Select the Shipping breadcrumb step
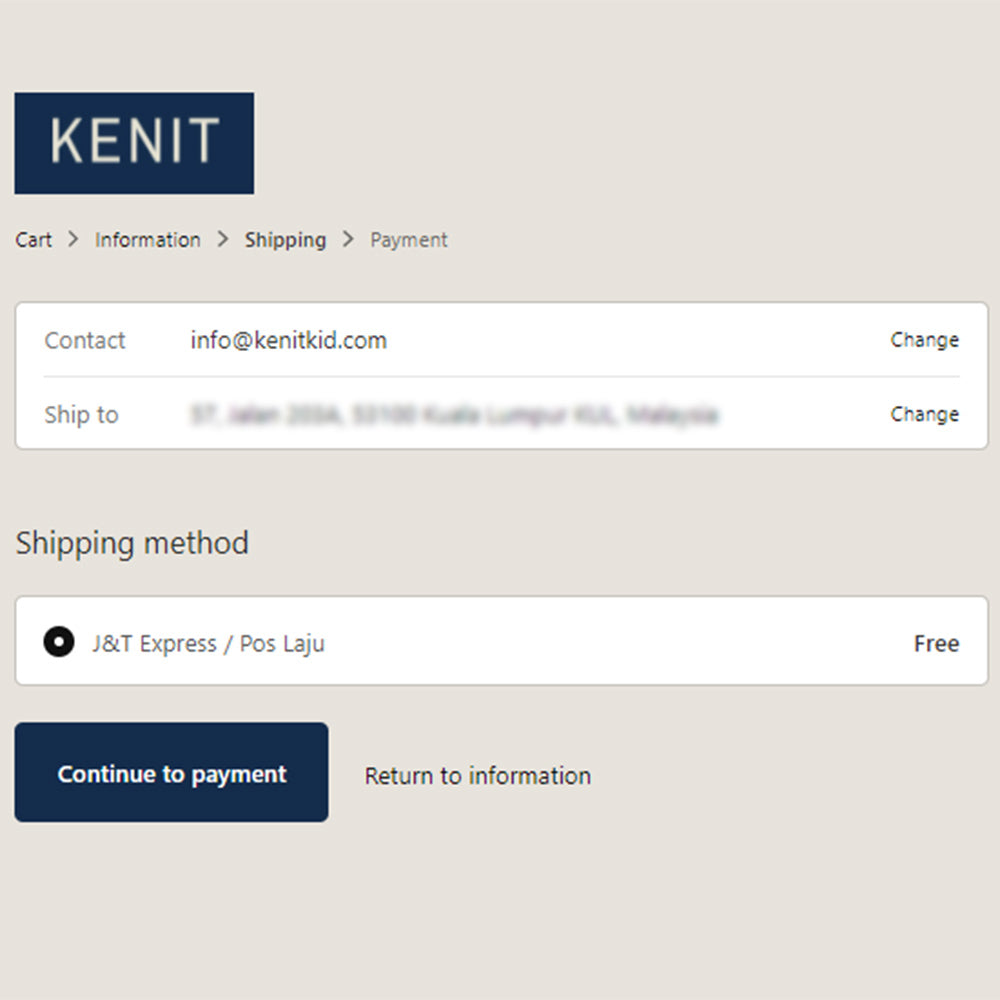This screenshot has width=1000, height=1000. [x=285, y=240]
